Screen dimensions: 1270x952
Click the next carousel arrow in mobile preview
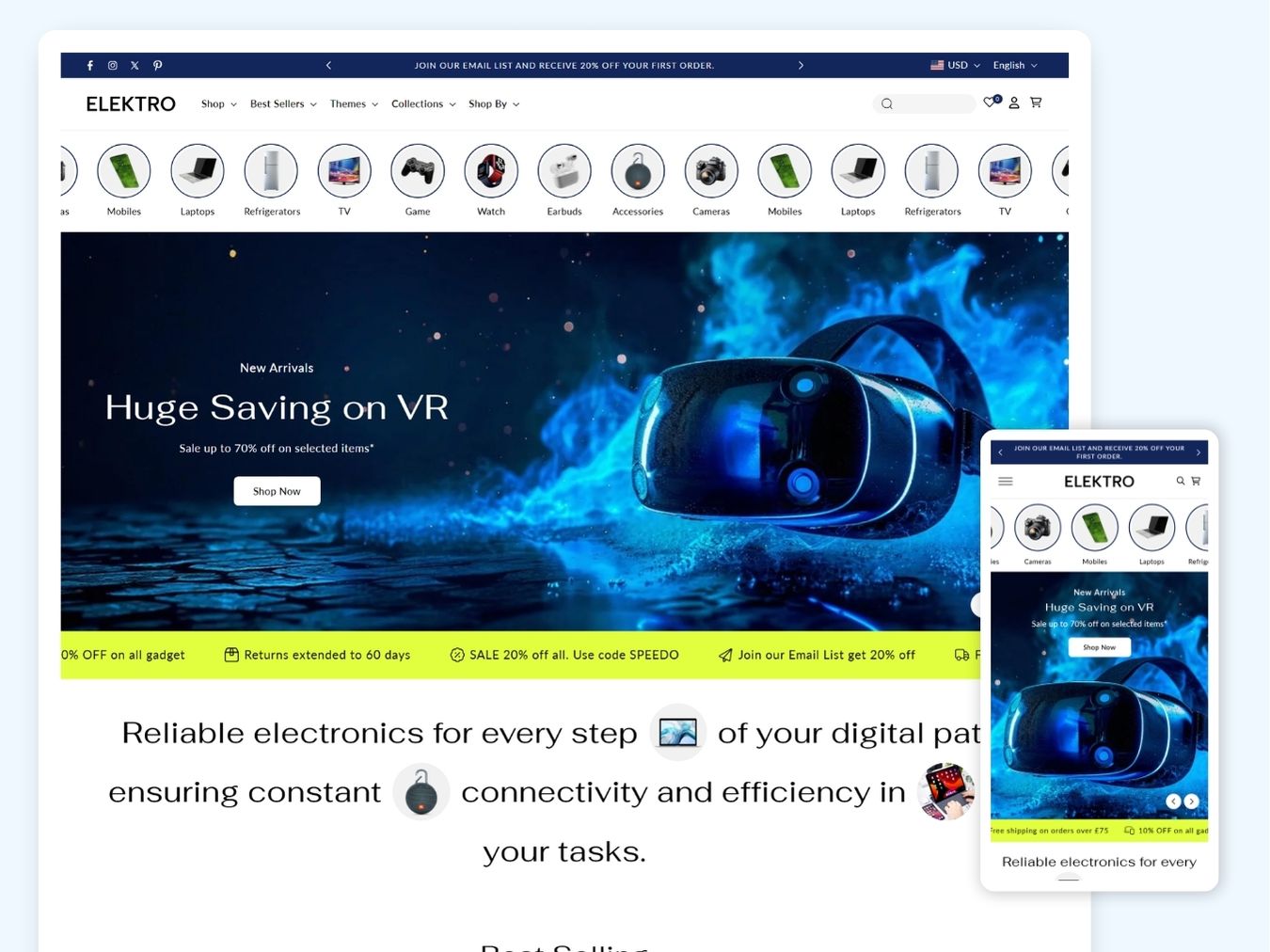point(1191,801)
